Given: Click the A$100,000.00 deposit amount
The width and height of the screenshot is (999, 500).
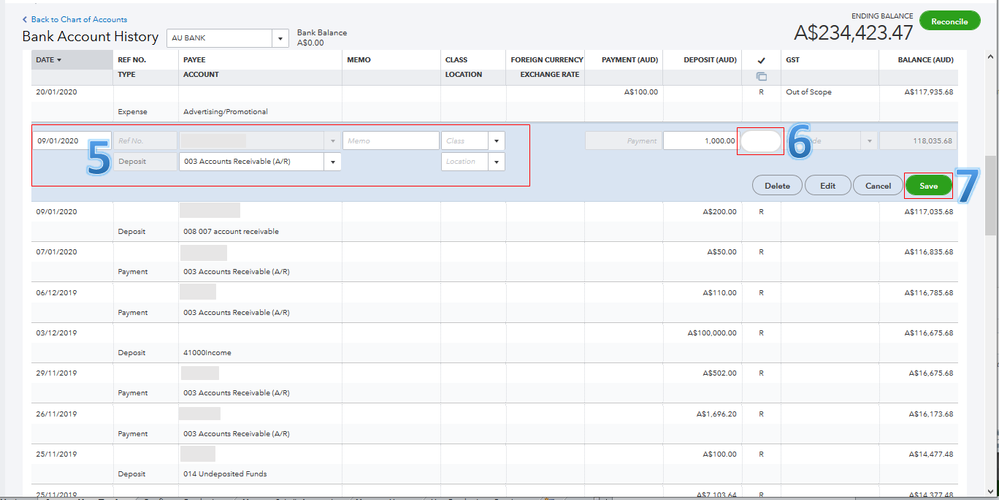Looking at the screenshot, I should [x=712, y=333].
